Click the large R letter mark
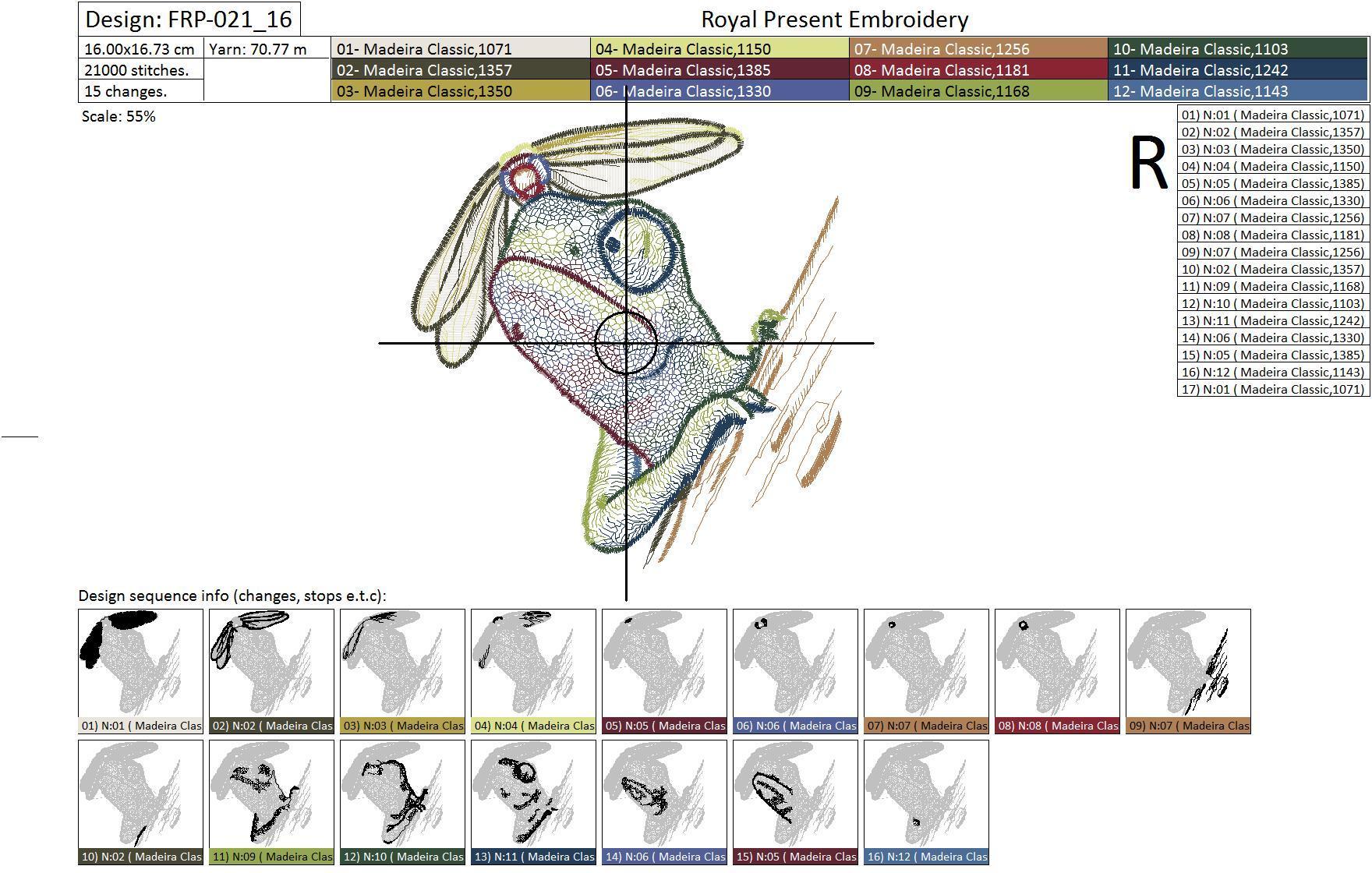Image resolution: width=1372 pixels, height=873 pixels. coord(1148,163)
